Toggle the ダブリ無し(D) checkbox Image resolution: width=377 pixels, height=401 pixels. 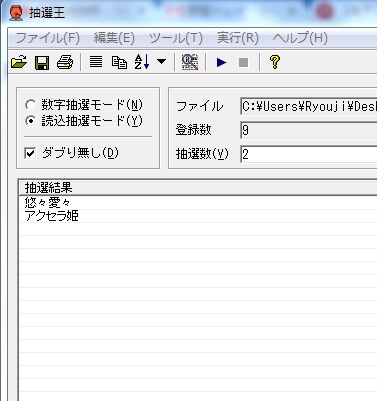30,153
